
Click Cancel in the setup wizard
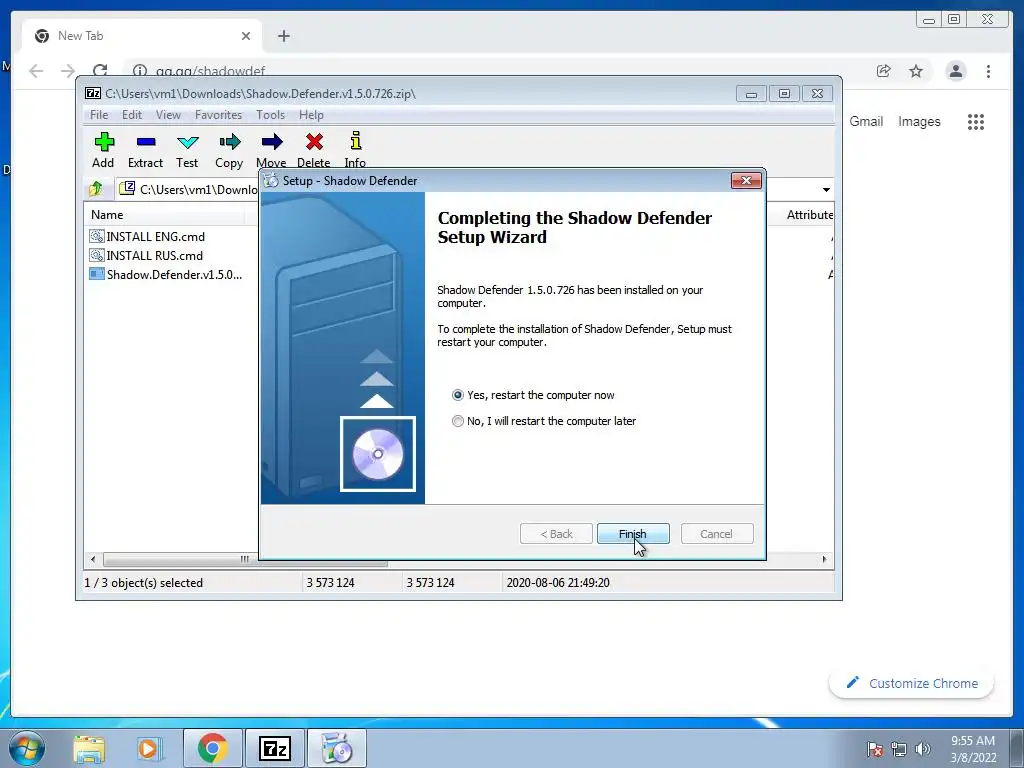(x=716, y=534)
